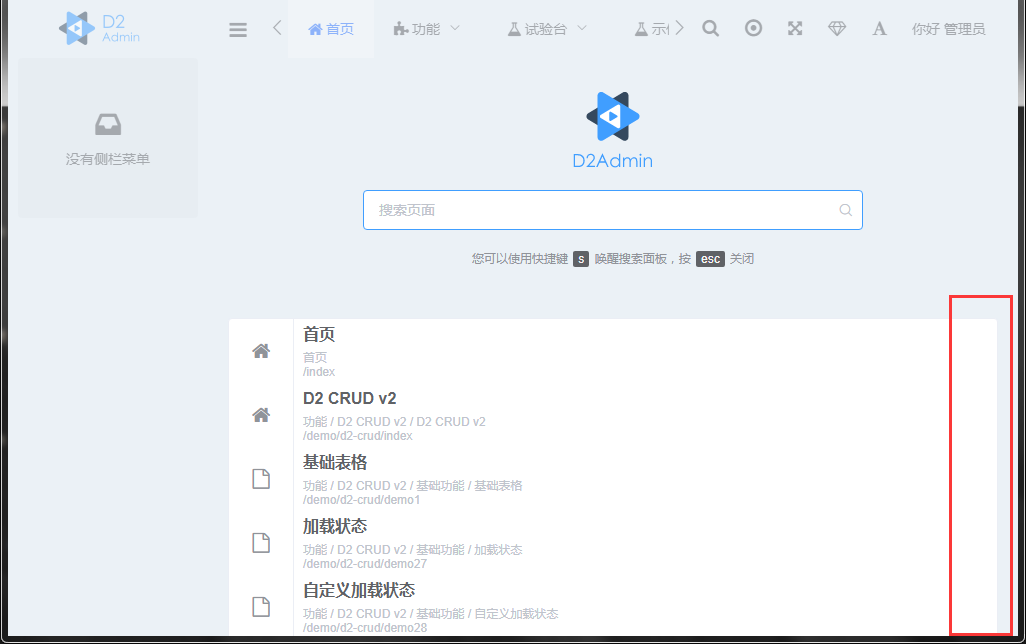Image resolution: width=1026 pixels, height=644 pixels.
Task: Select the 加载状态 search result
Action: pyautogui.click(x=612, y=544)
